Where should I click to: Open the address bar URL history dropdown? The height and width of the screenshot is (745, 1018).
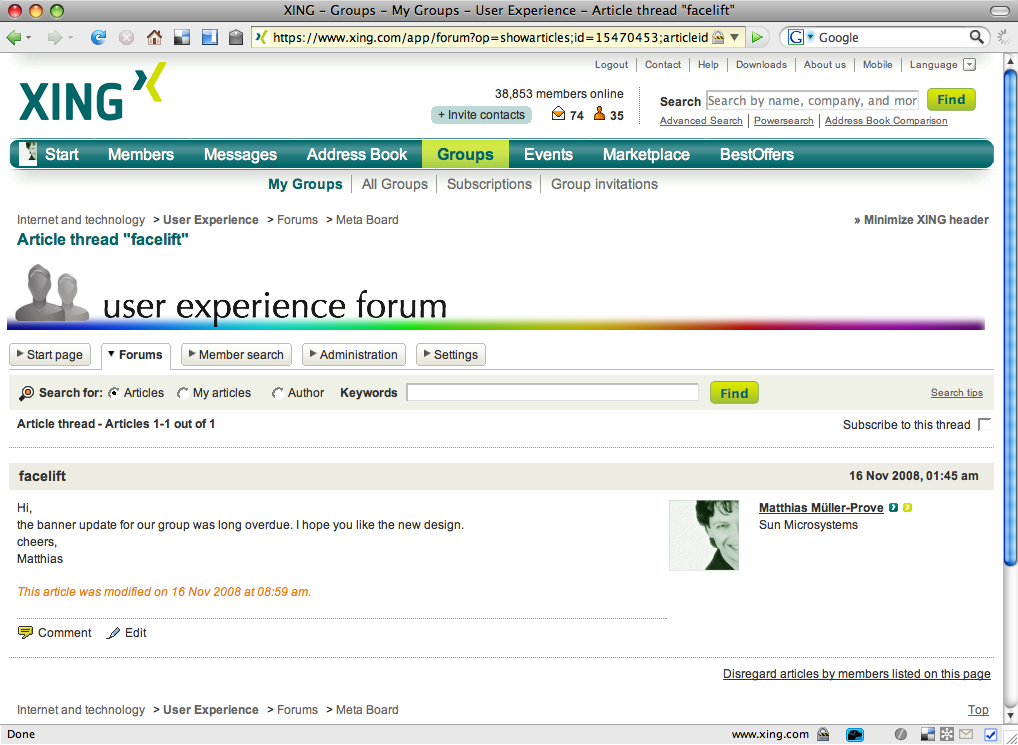(x=734, y=38)
